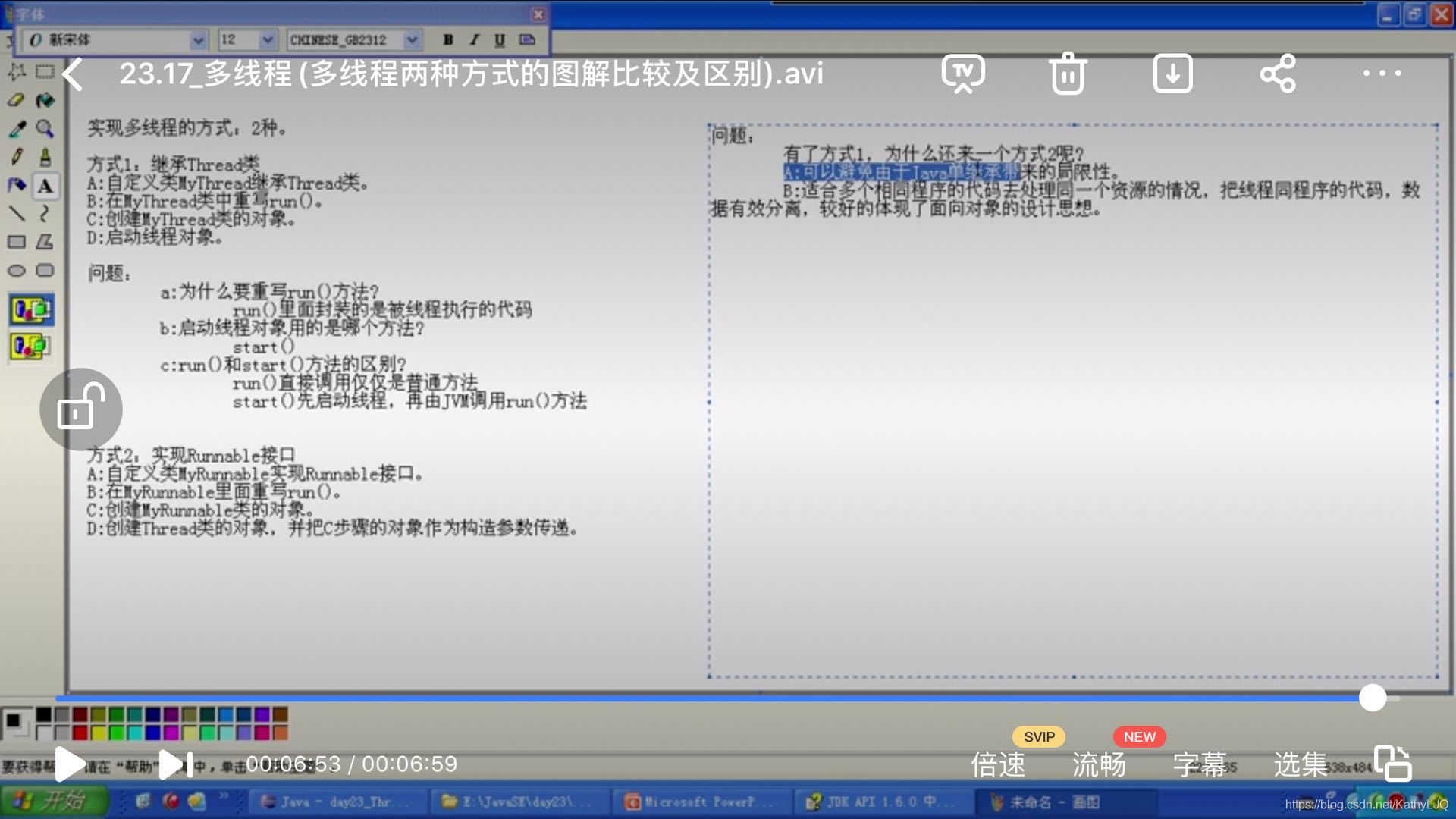Click the video progress slider handle
1456x819 pixels.
coord(1373,698)
